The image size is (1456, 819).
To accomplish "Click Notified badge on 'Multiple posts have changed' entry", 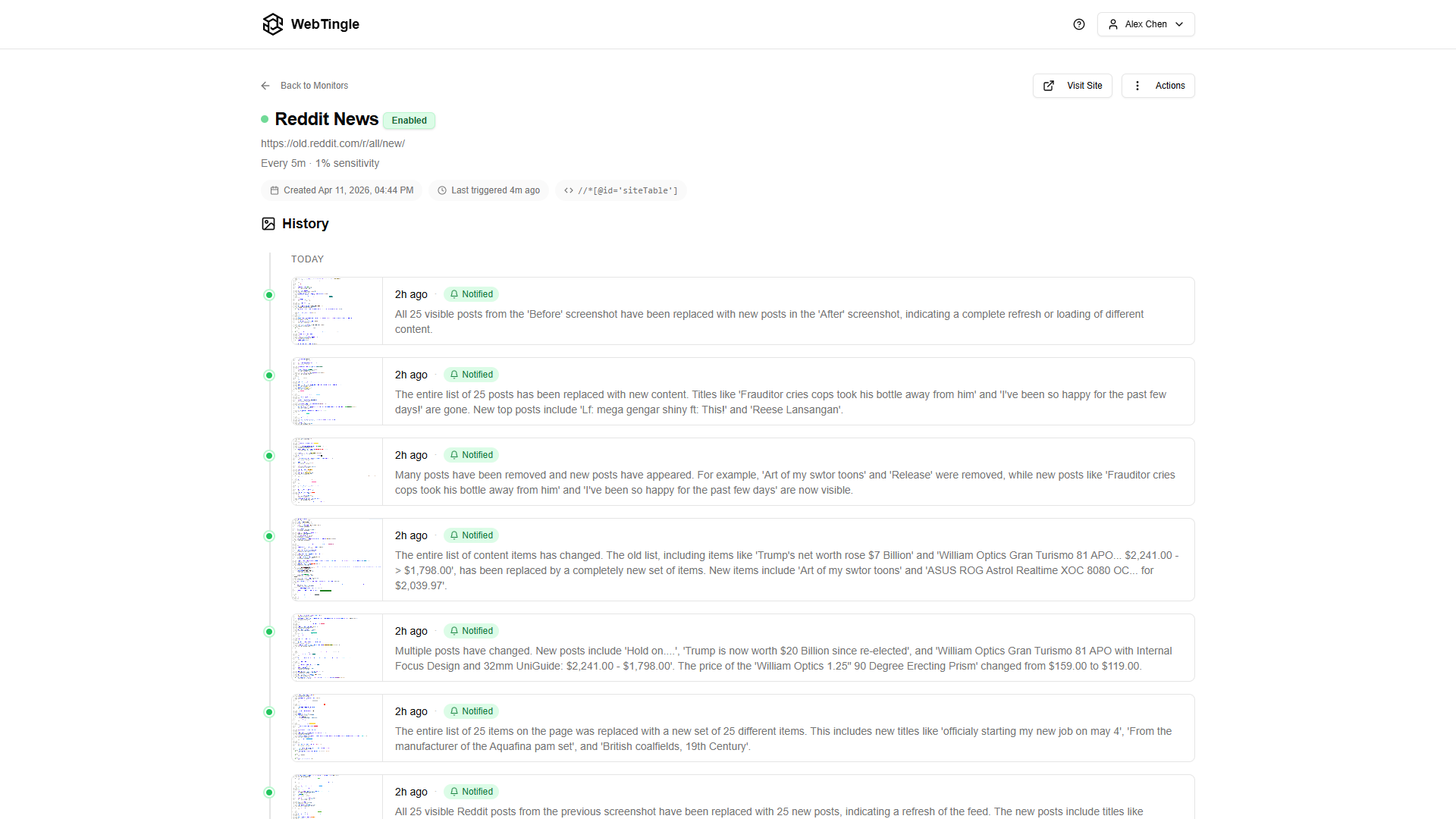I will [x=471, y=631].
